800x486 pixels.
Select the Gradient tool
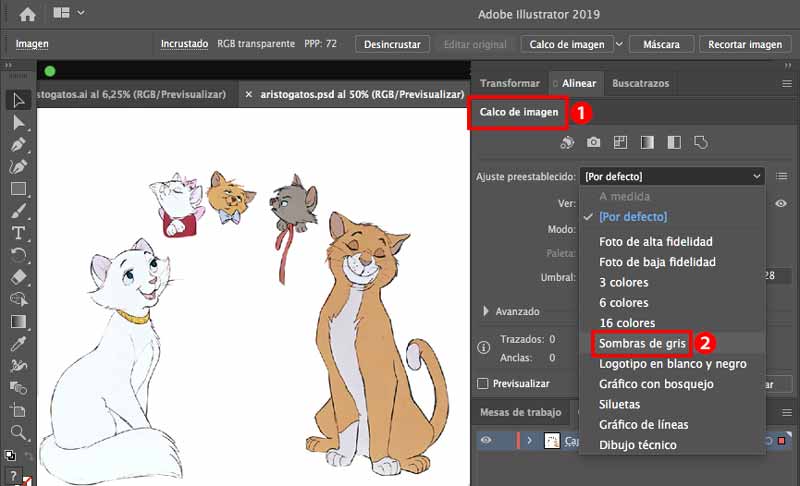[18, 321]
